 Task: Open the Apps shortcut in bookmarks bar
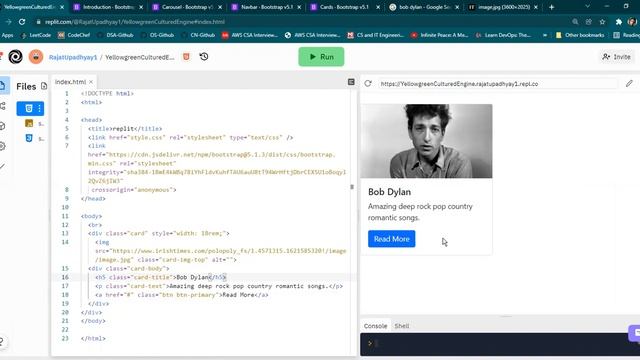pyautogui.click(x=7, y=35)
